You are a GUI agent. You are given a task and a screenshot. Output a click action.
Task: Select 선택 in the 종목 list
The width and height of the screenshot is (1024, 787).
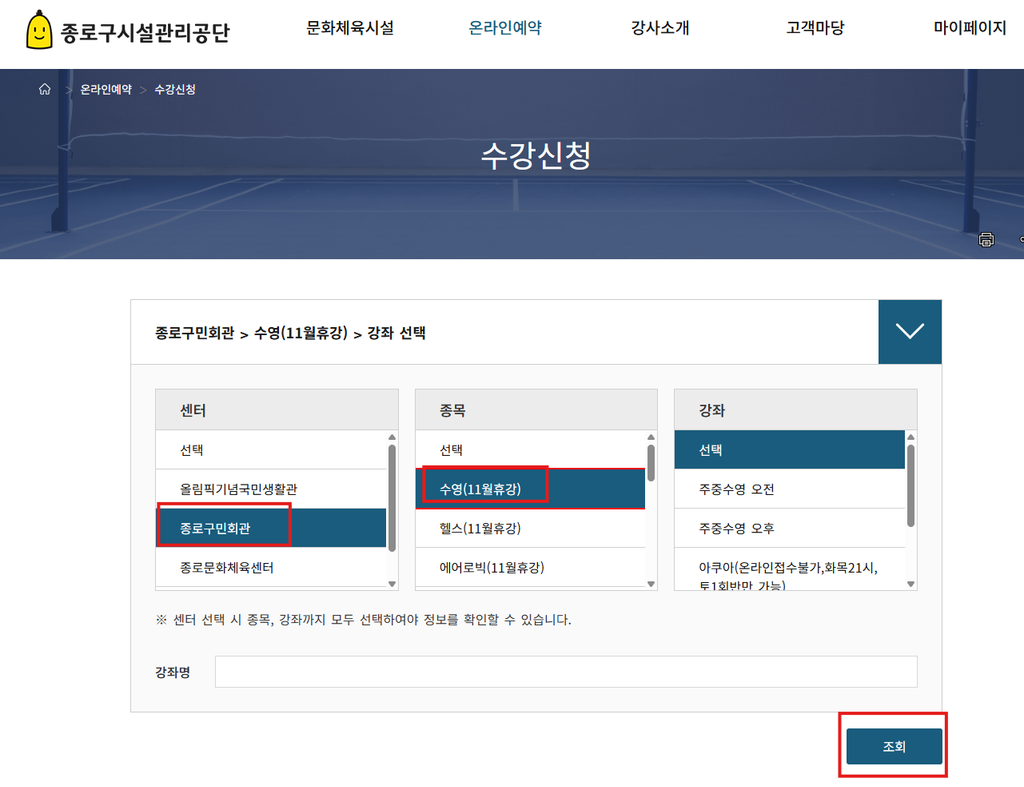[530, 450]
